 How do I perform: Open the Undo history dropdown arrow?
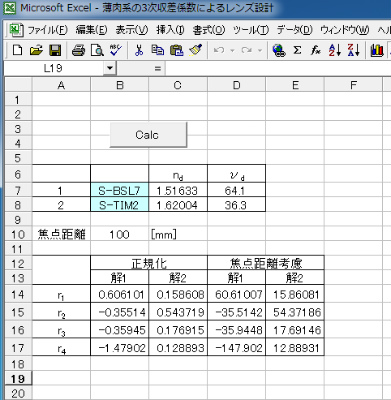[x=232, y=51]
